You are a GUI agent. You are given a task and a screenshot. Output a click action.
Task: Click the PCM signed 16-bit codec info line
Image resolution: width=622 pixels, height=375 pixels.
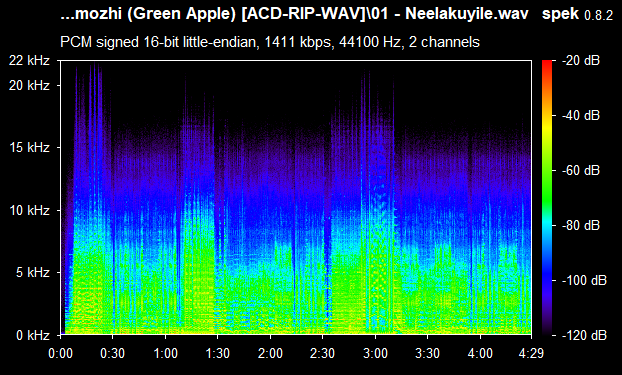point(270,42)
